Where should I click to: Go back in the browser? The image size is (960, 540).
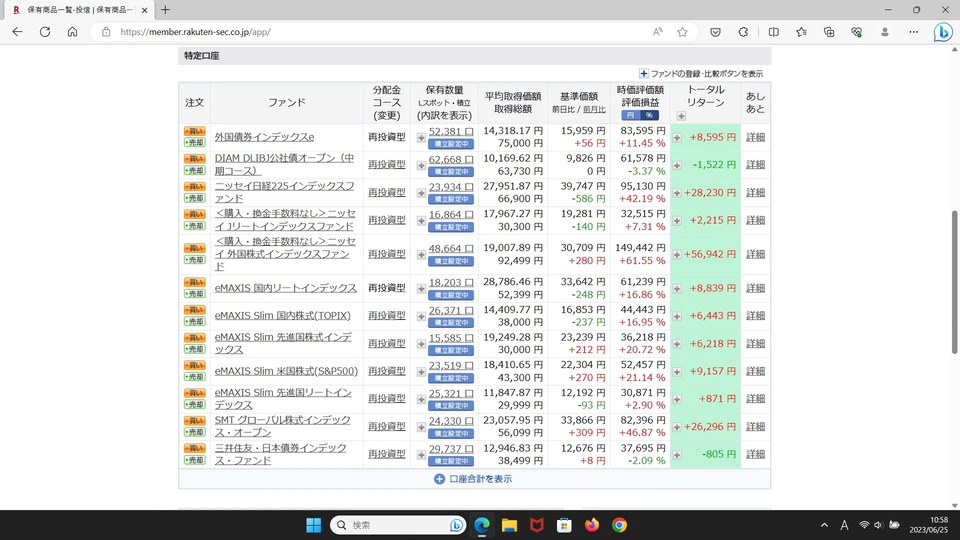coord(17,32)
